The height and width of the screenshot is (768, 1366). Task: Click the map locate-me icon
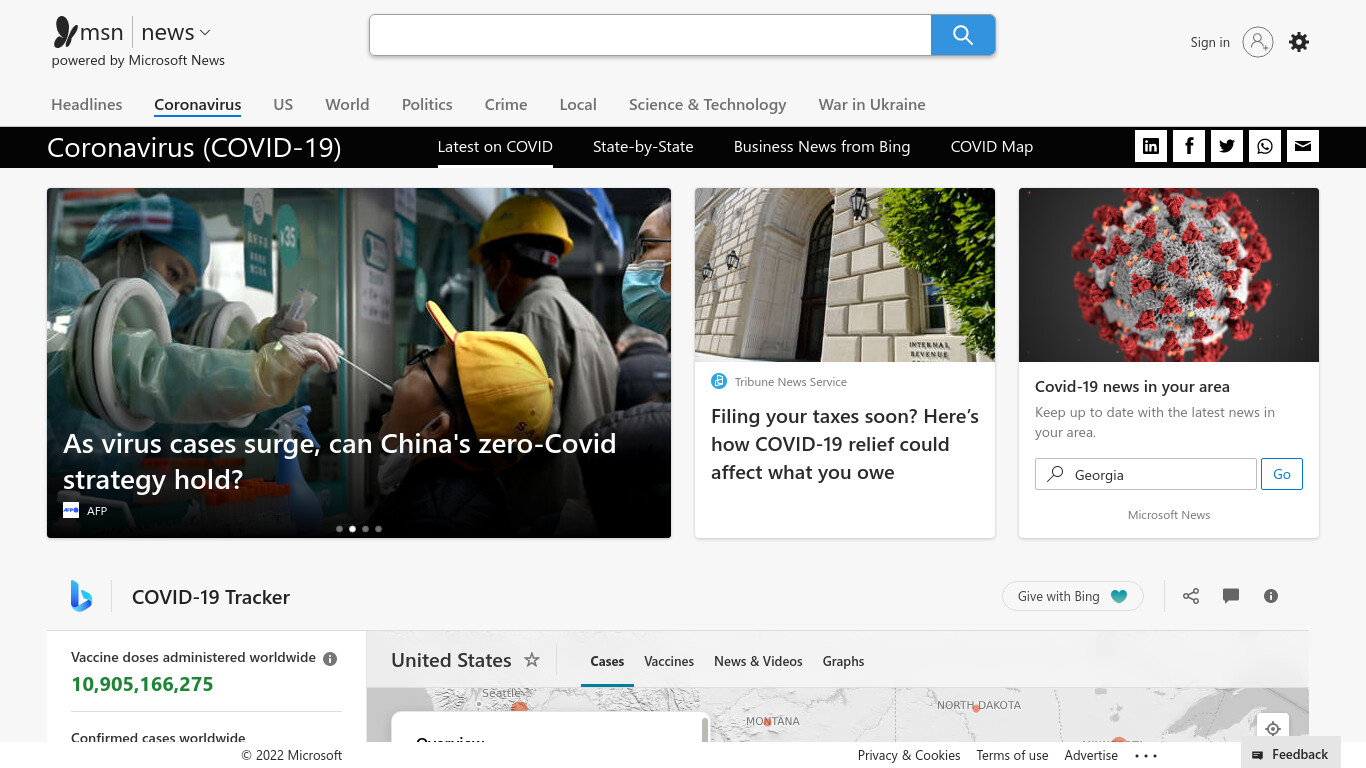(1273, 728)
